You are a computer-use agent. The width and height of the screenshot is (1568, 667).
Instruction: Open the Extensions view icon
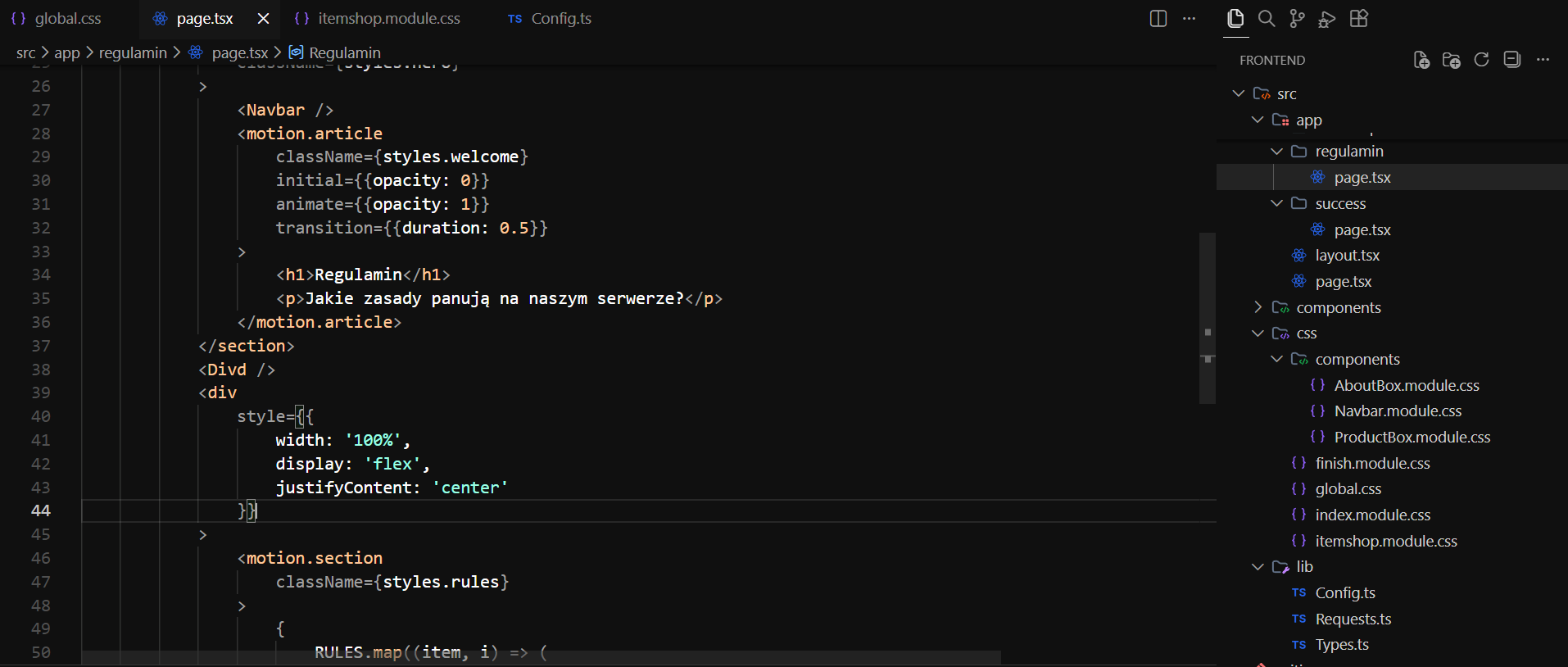coord(1359,19)
